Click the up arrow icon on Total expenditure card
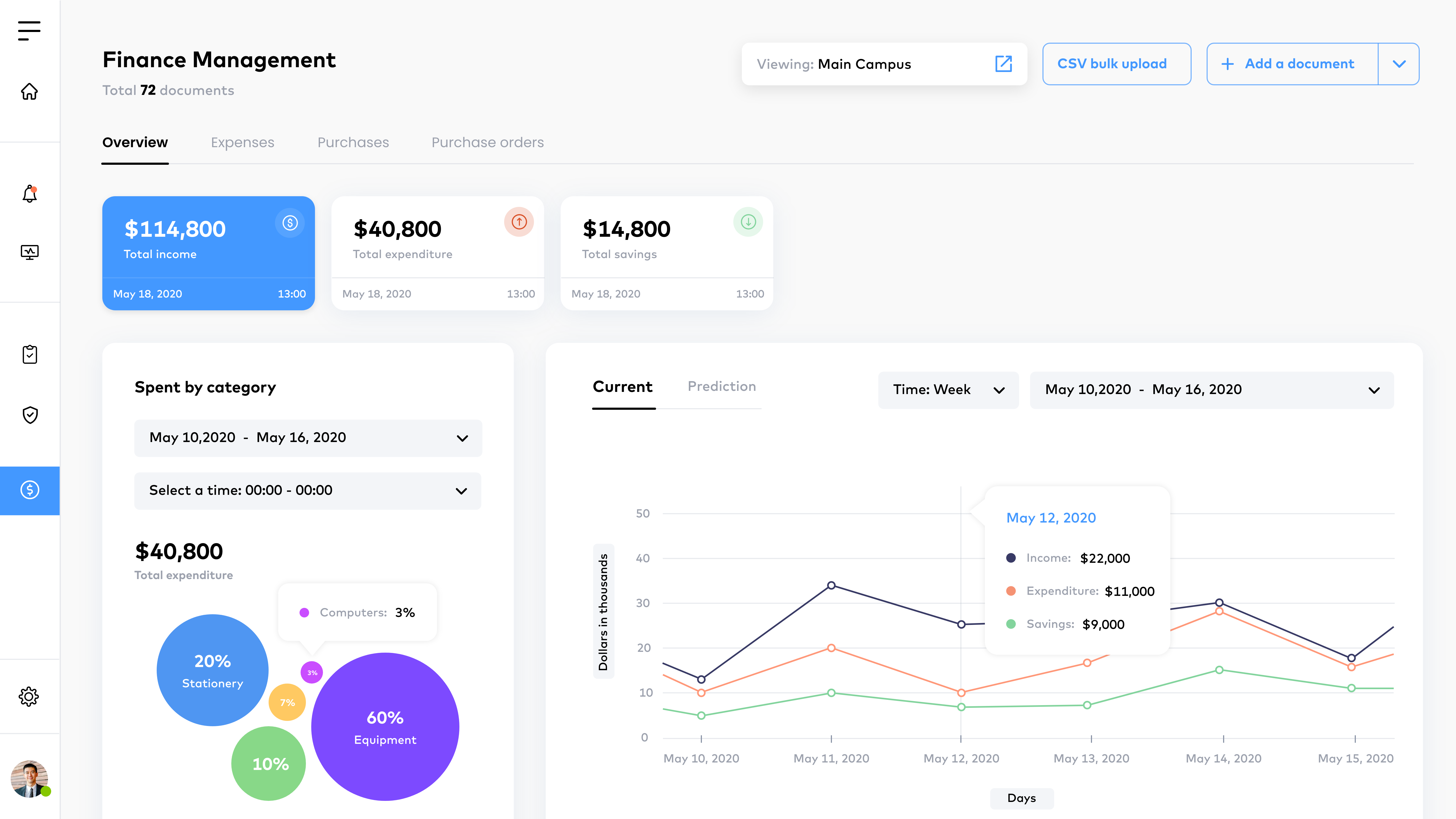This screenshot has width=1456, height=819. tap(519, 222)
